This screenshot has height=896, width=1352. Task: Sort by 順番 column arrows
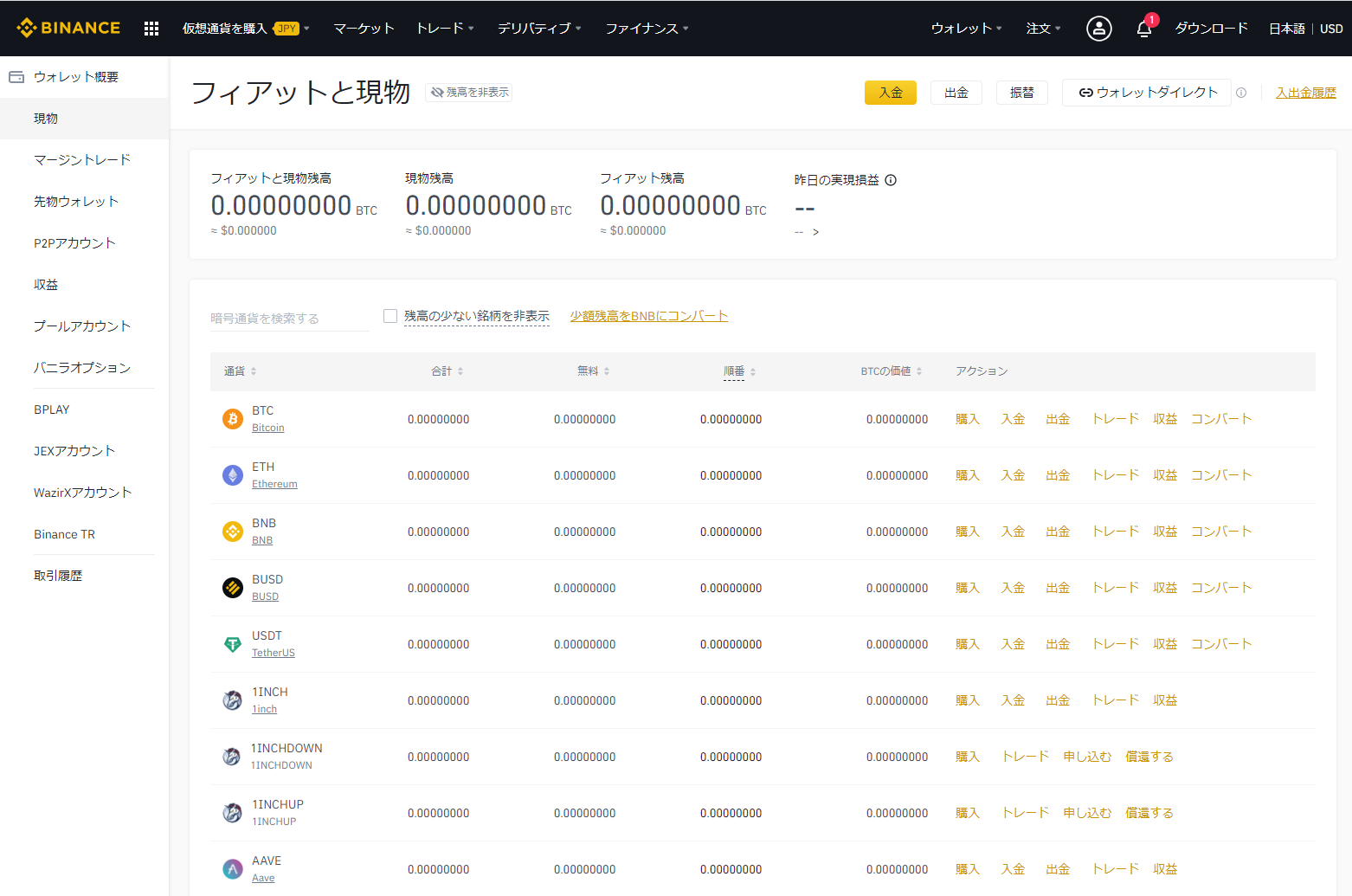[753, 371]
